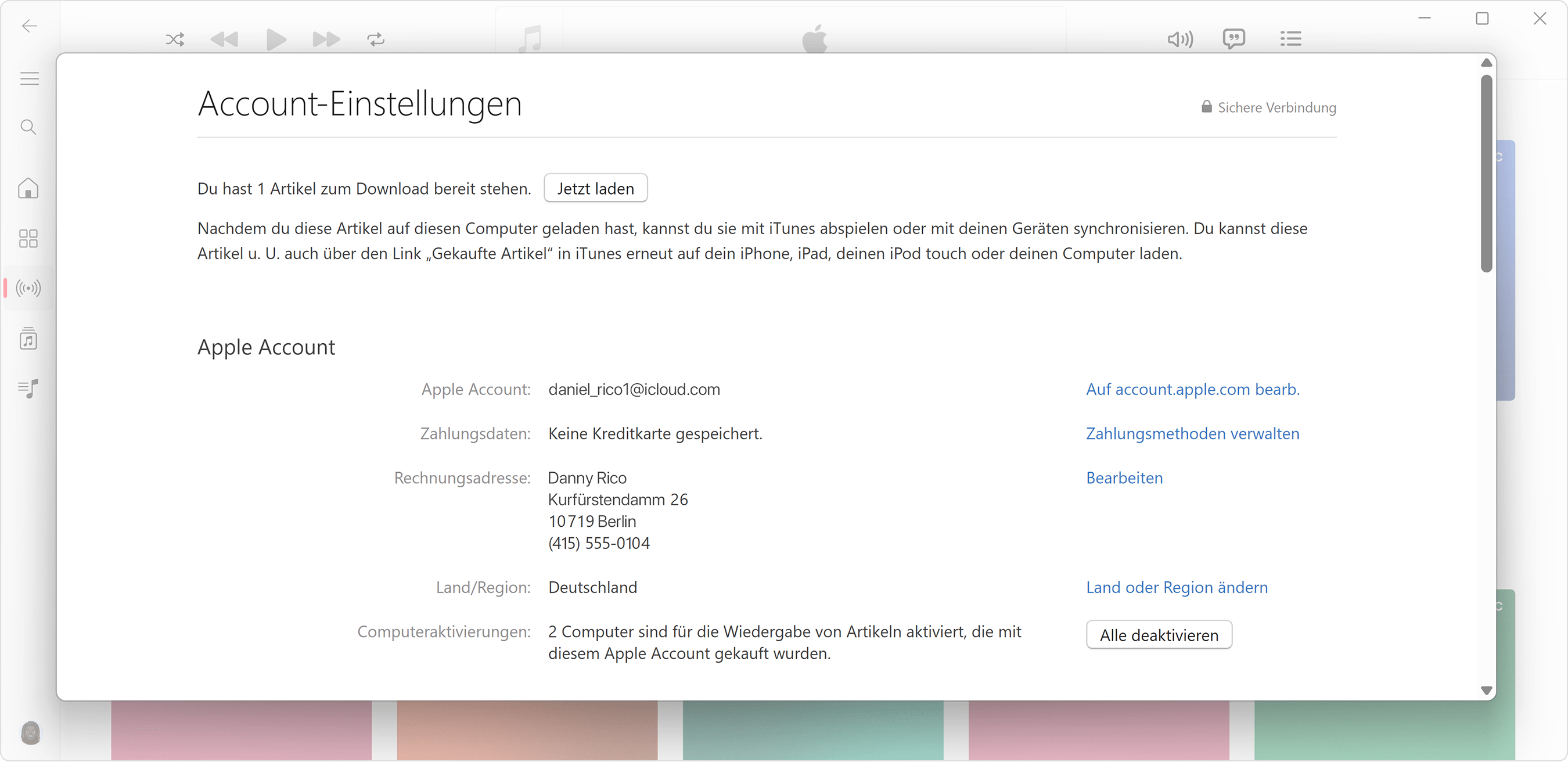Enable shuffle playback

175,39
